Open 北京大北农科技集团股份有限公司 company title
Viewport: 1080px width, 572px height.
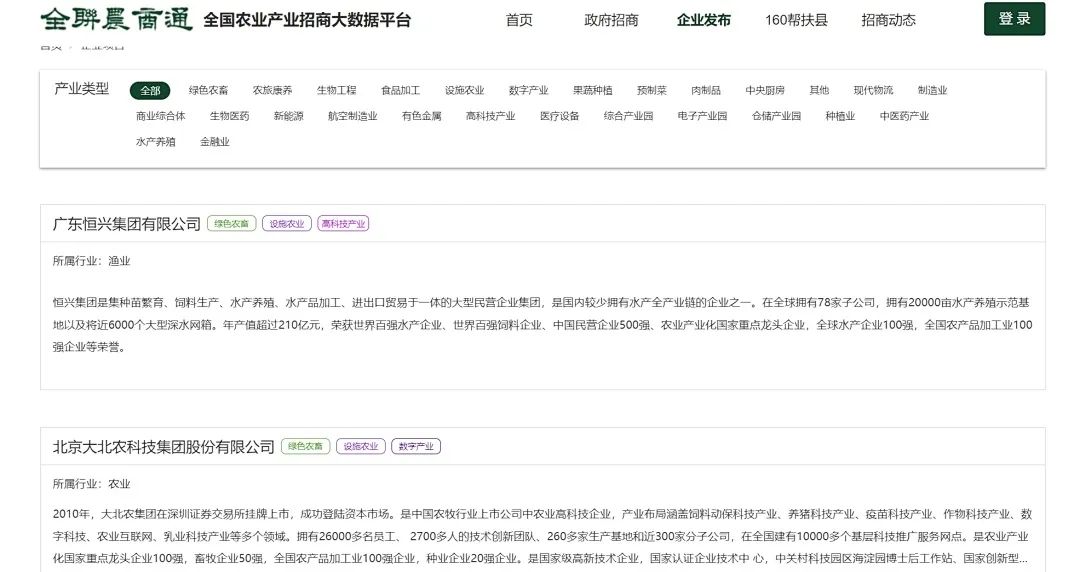point(164,447)
